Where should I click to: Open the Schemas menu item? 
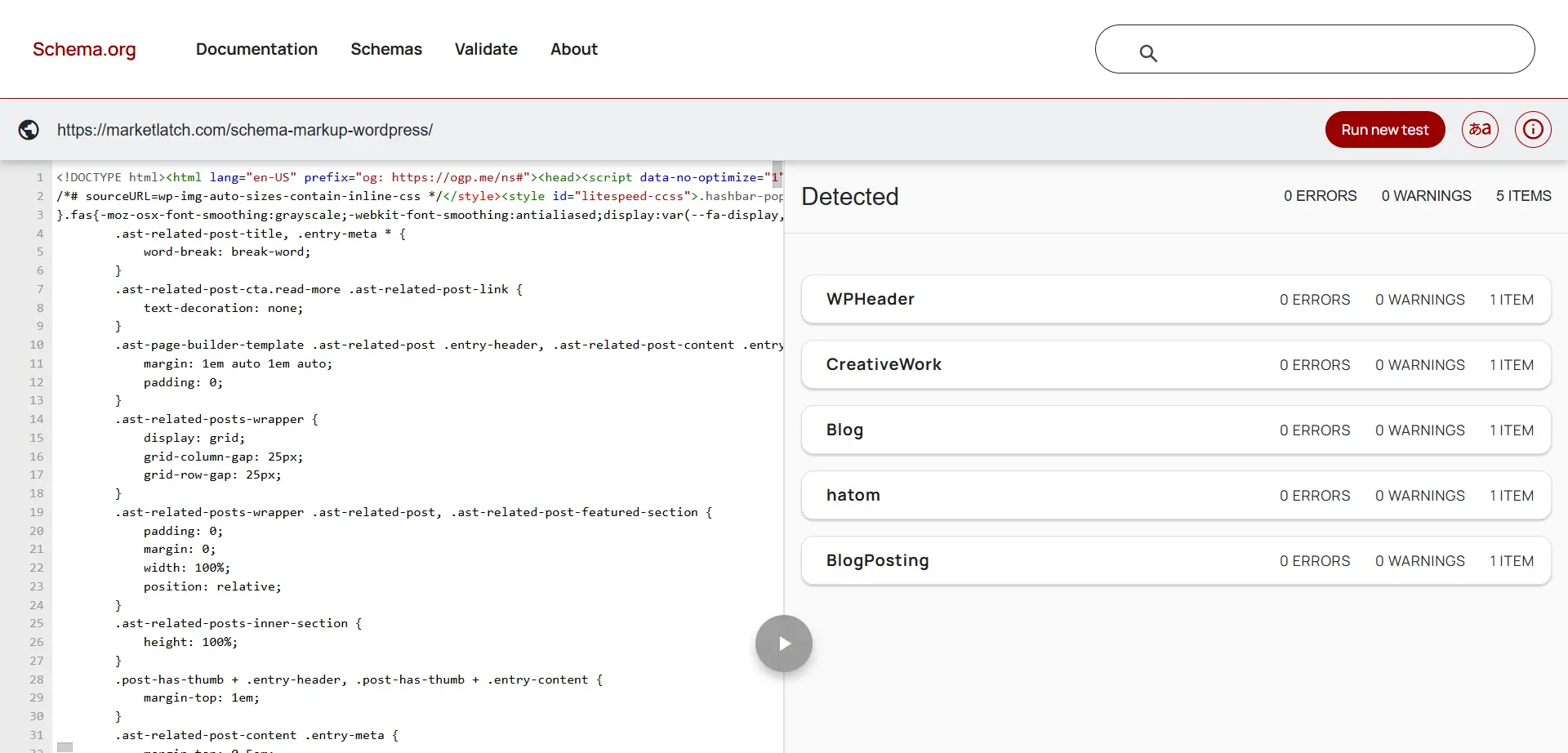click(x=386, y=49)
